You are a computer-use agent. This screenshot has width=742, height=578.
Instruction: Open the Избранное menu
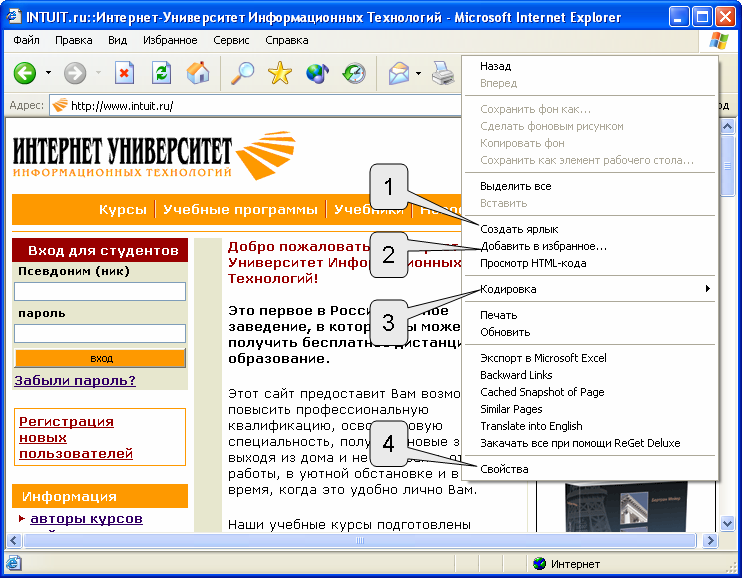coord(170,40)
